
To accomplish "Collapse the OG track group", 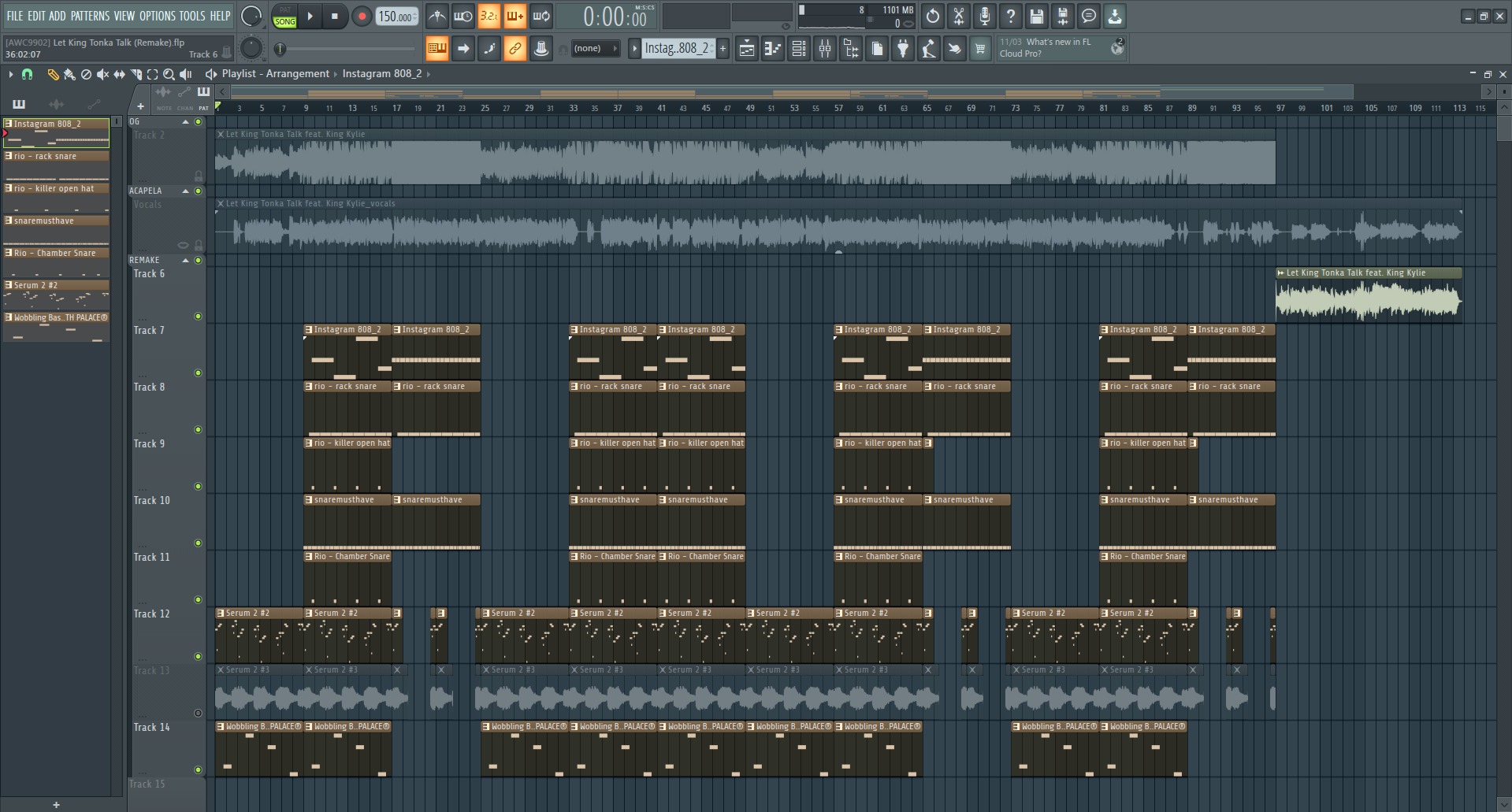I will click(186, 122).
